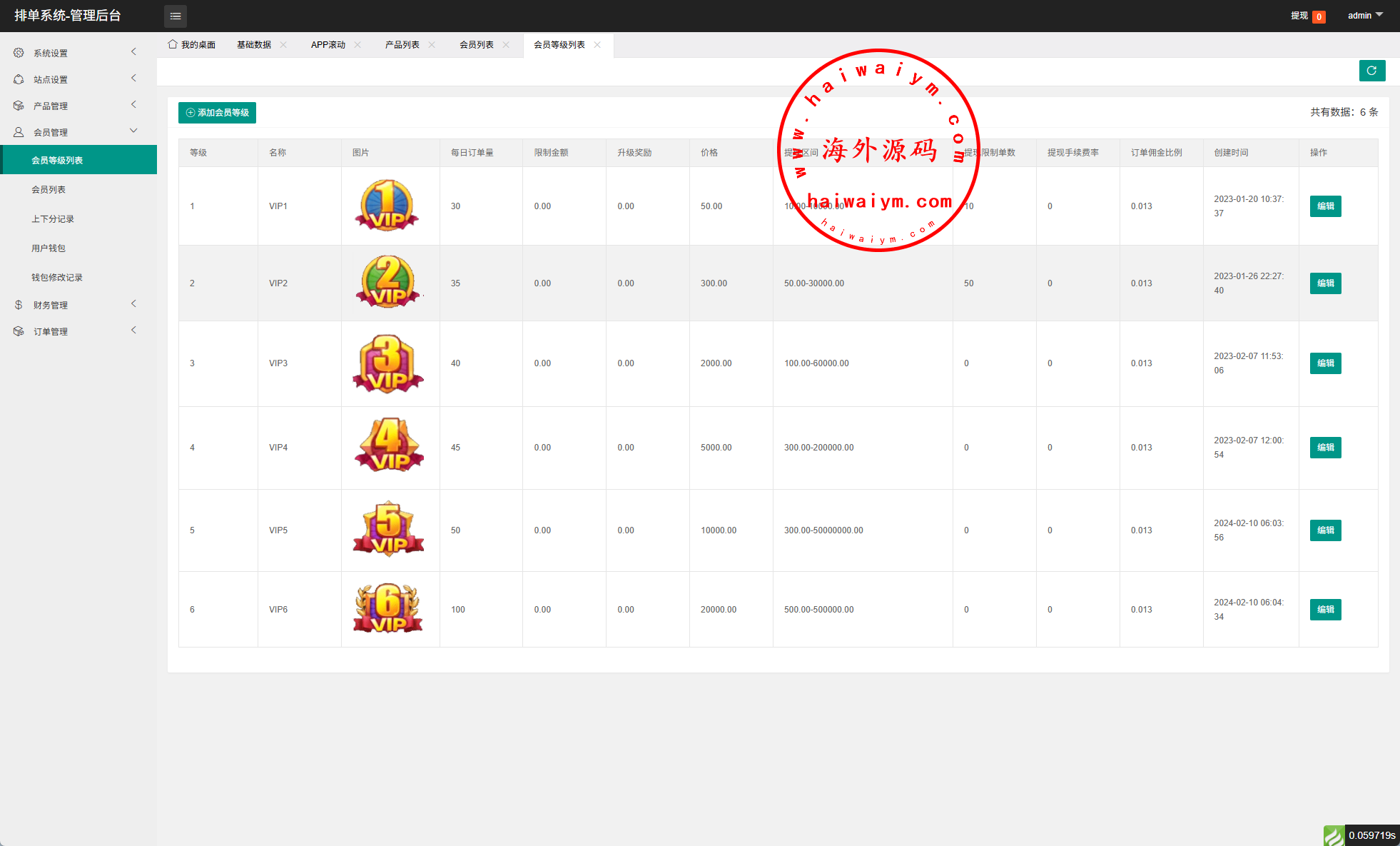Click the 系统设置 gear icon
Screen dimensions: 1400x846
[x=19, y=53]
